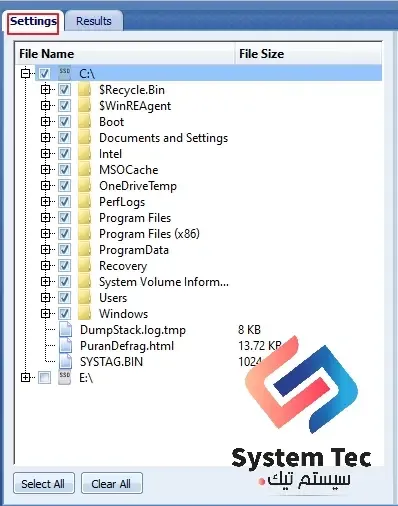Click the Users folder icon
The height and width of the screenshot is (506, 398).
85,298
